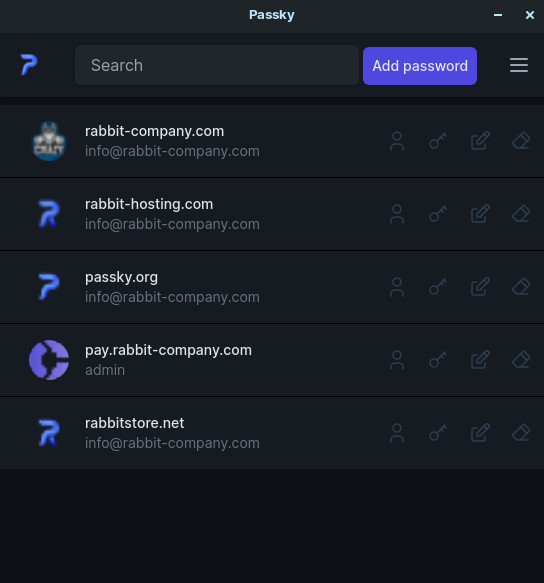Edit the passky.org password entry
The image size is (544, 583).
[x=480, y=287]
